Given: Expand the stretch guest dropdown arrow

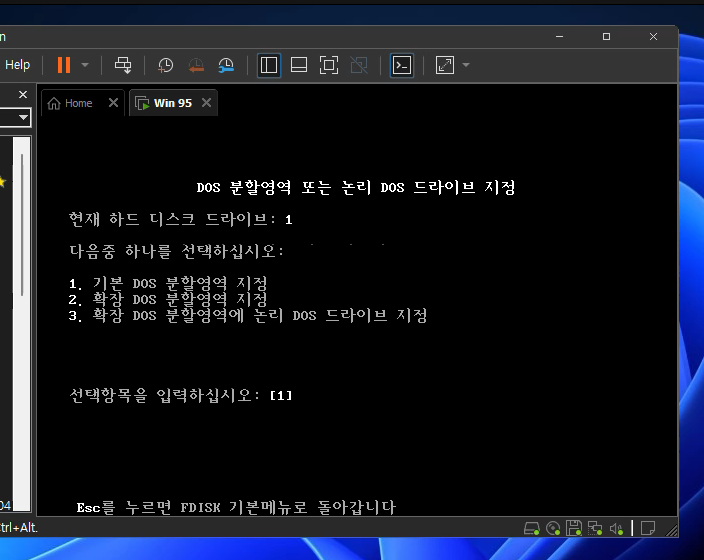Looking at the screenshot, I should pos(466,65).
